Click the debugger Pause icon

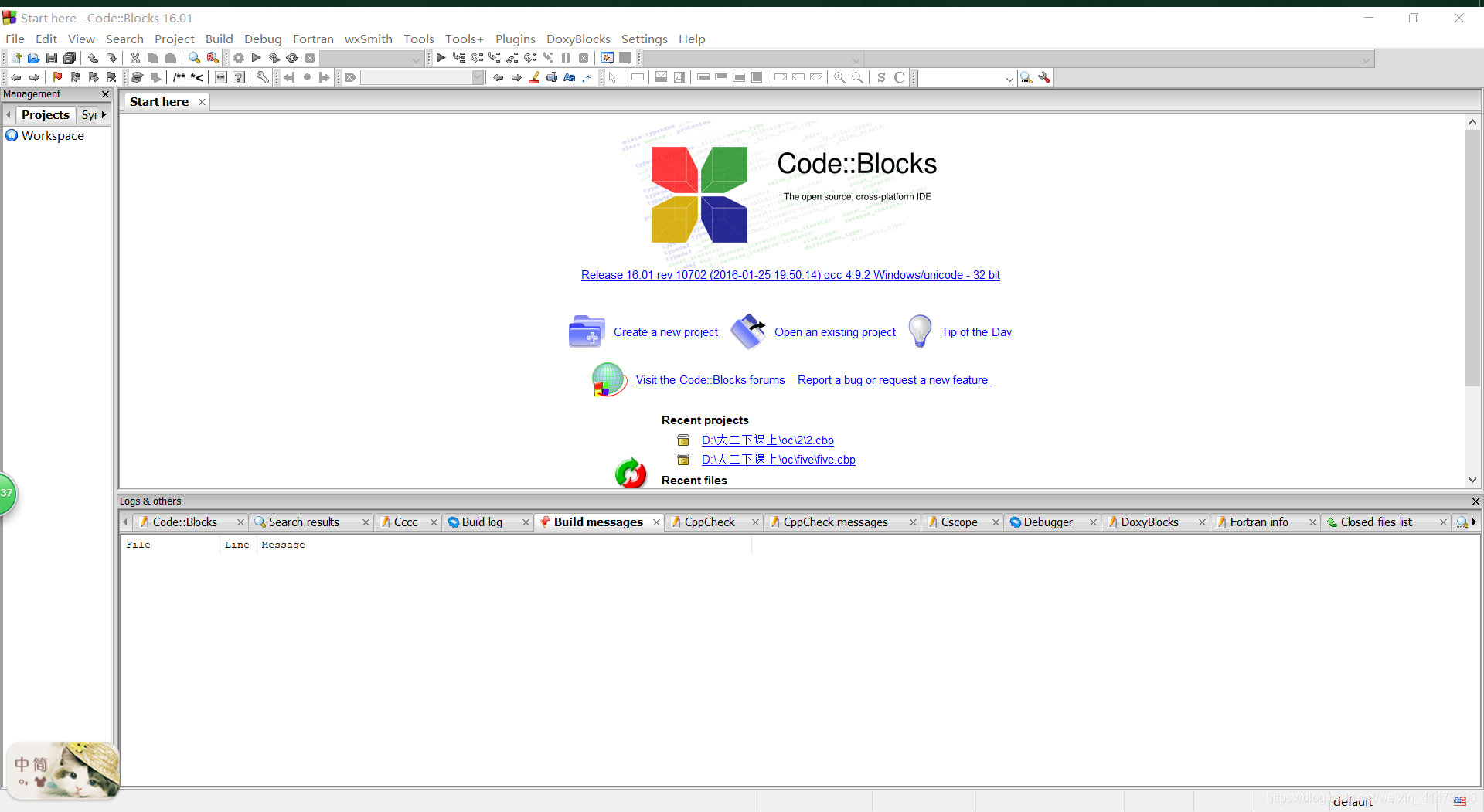point(566,58)
